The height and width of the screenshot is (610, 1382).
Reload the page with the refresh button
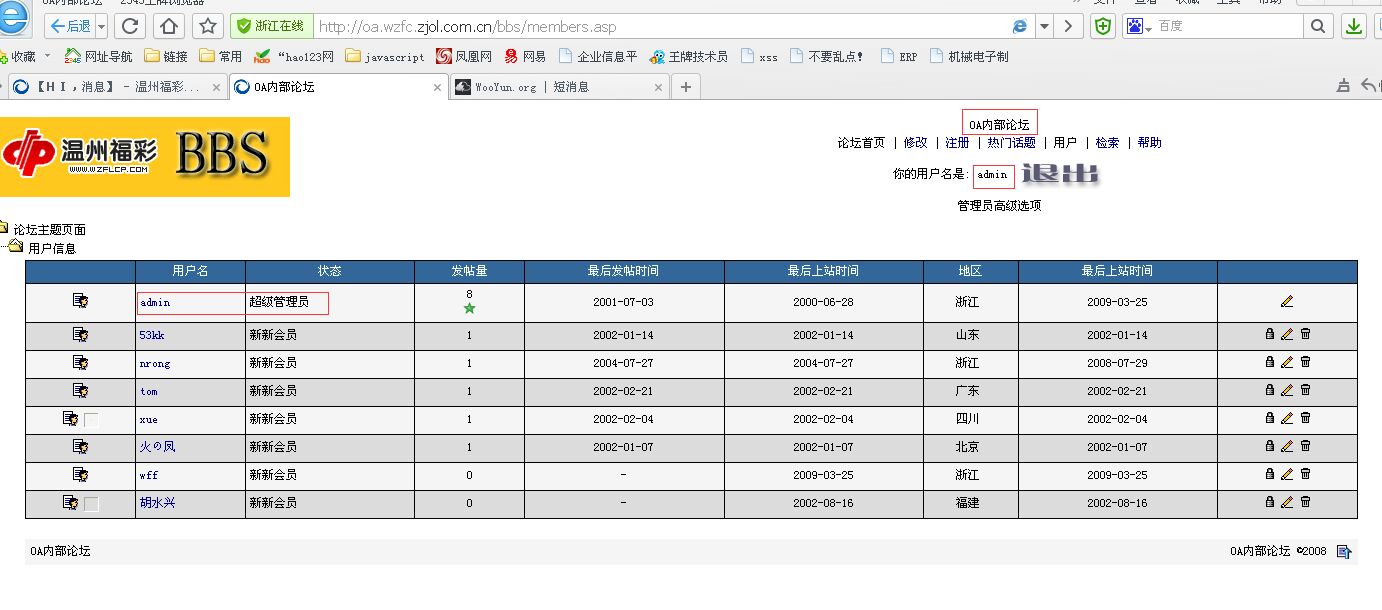coord(130,26)
